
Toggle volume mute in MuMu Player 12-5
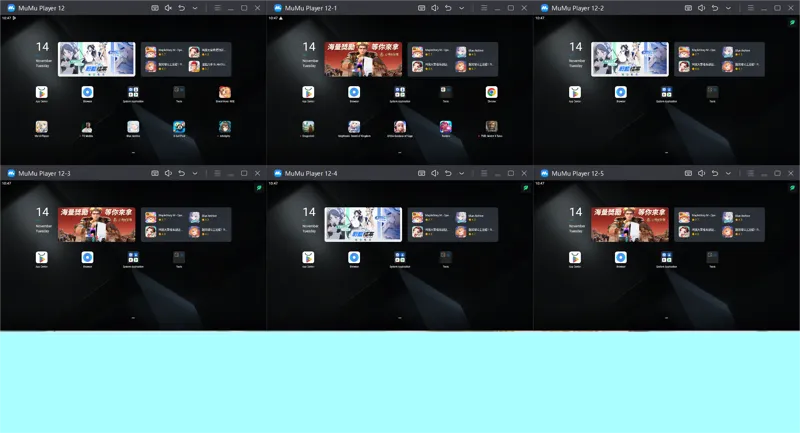(702, 173)
